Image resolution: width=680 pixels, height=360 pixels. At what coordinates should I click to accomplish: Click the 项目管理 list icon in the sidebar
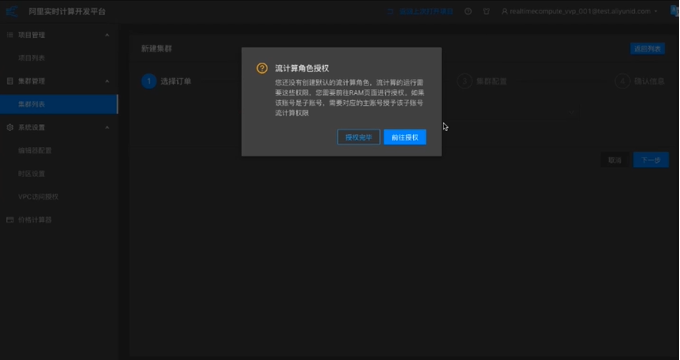(10, 35)
